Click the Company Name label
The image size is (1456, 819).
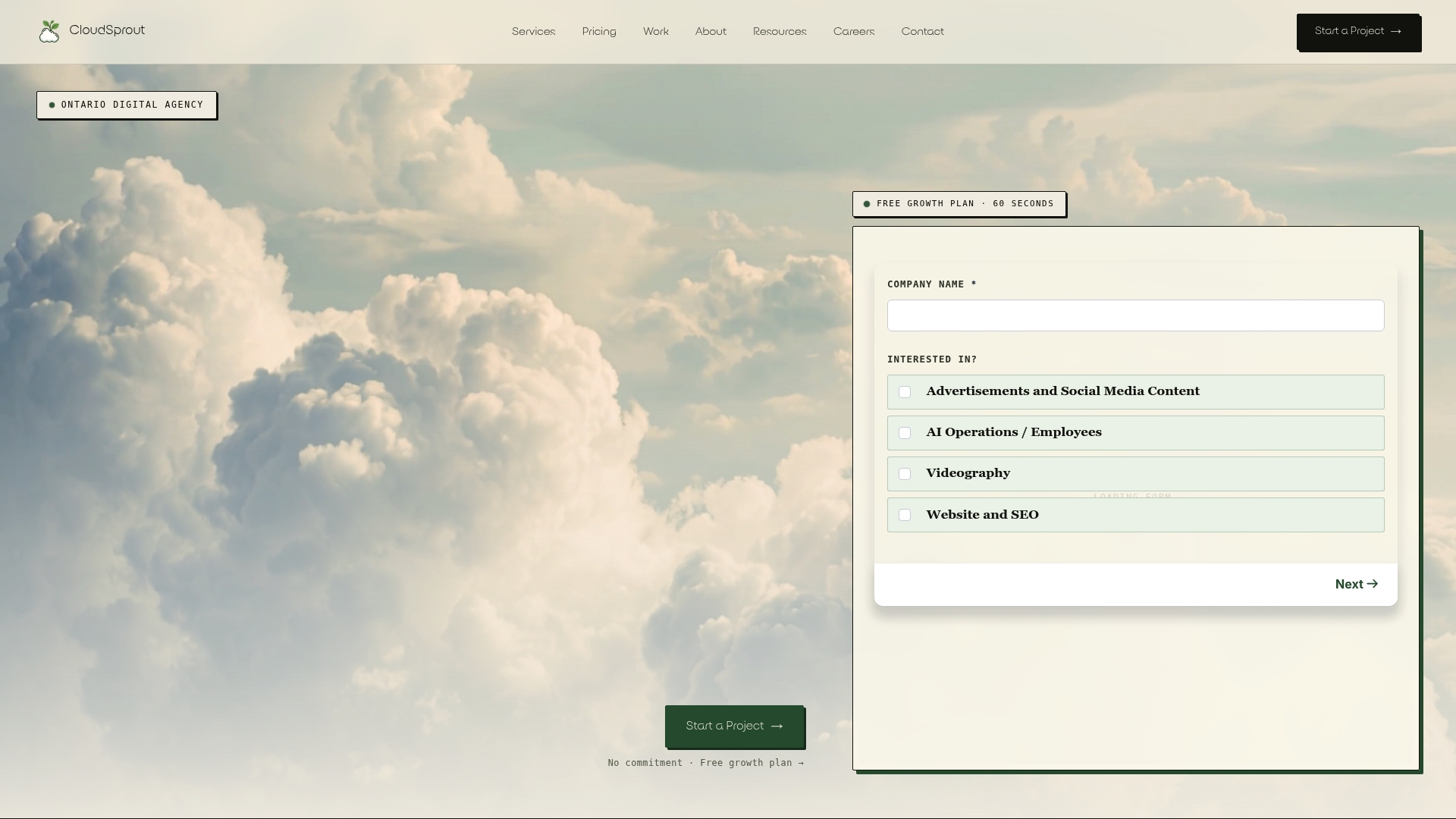pyautogui.click(x=932, y=284)
